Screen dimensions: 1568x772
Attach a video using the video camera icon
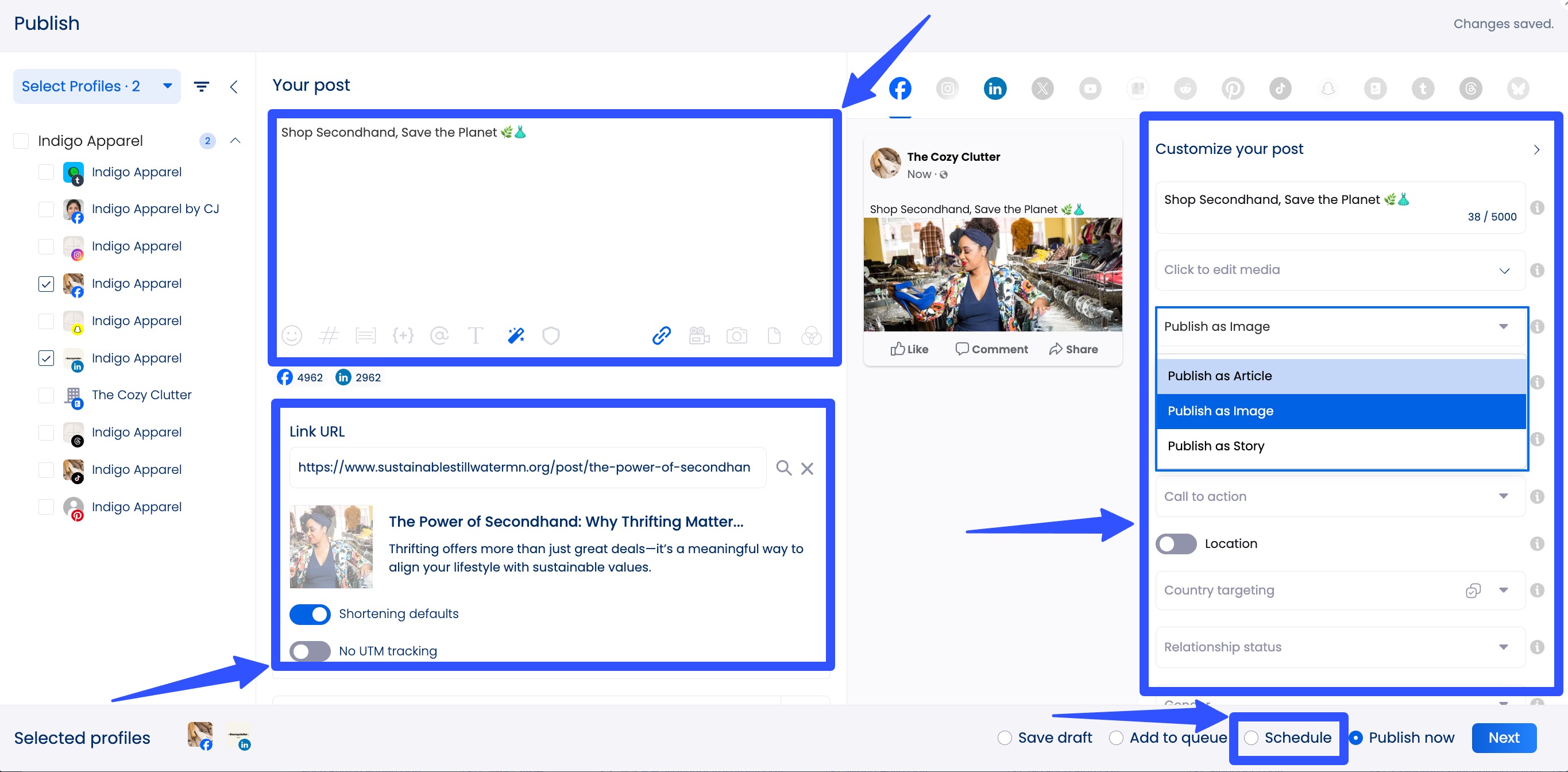[699, 335]
